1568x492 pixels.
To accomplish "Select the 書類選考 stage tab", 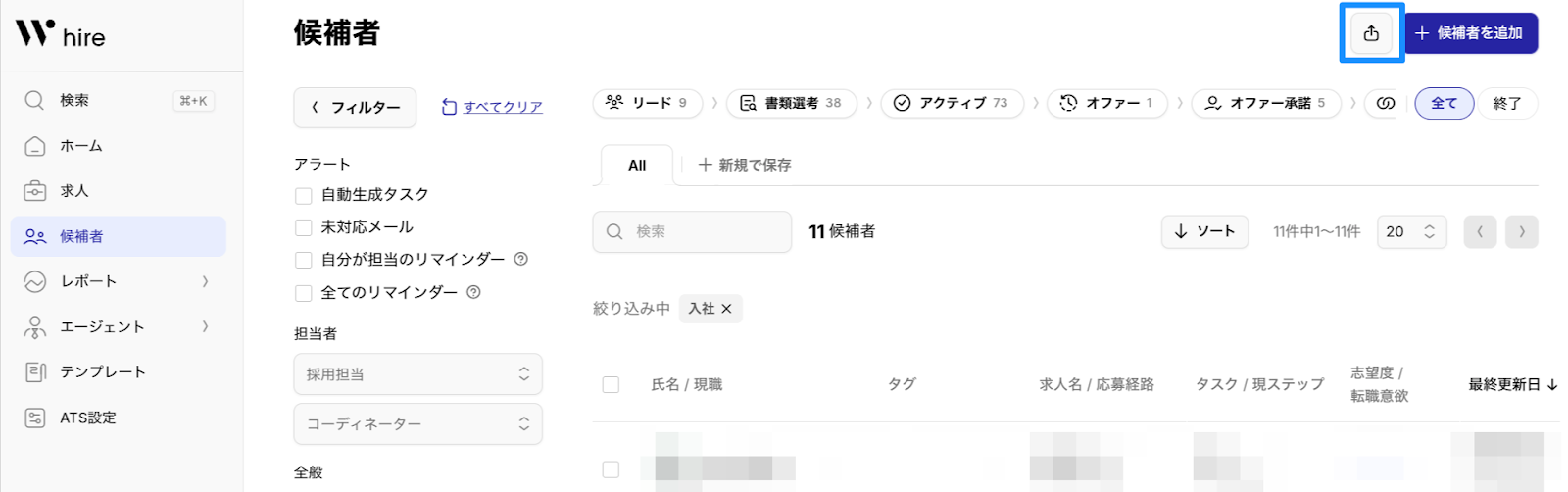I will (791, 103).
